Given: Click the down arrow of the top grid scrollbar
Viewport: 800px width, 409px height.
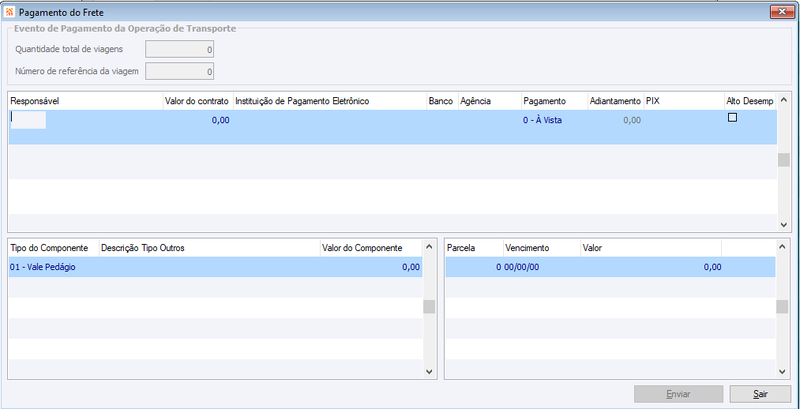Looking at the screenshot, I should coord(784,225).
